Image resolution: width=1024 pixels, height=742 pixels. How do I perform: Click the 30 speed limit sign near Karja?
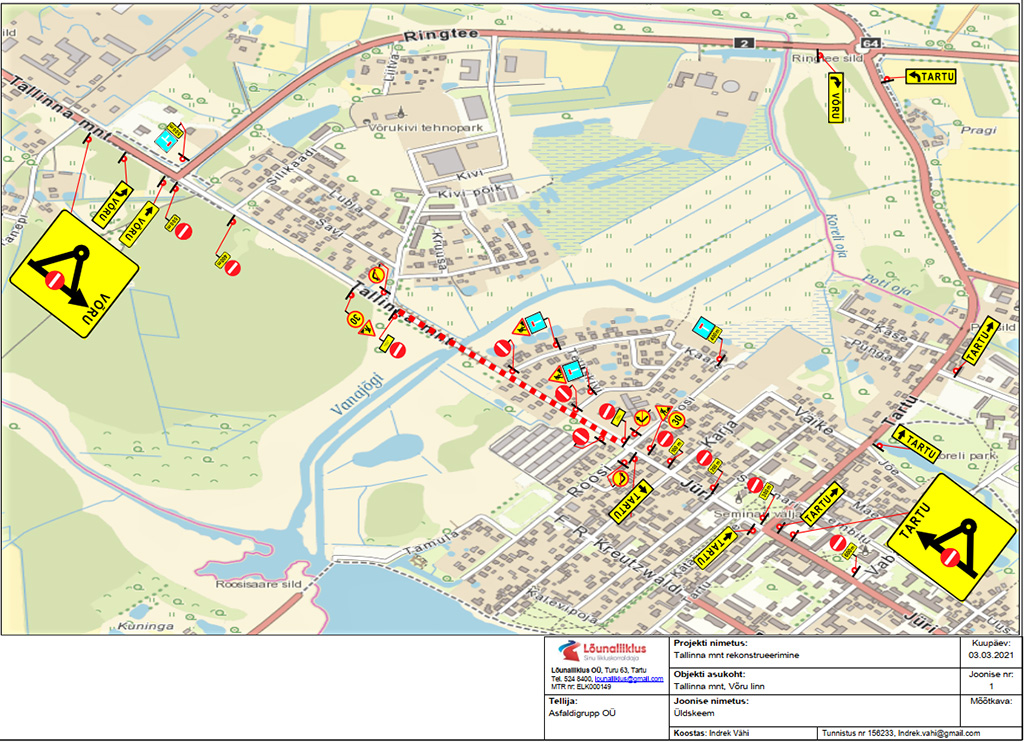tap(676, 419)
